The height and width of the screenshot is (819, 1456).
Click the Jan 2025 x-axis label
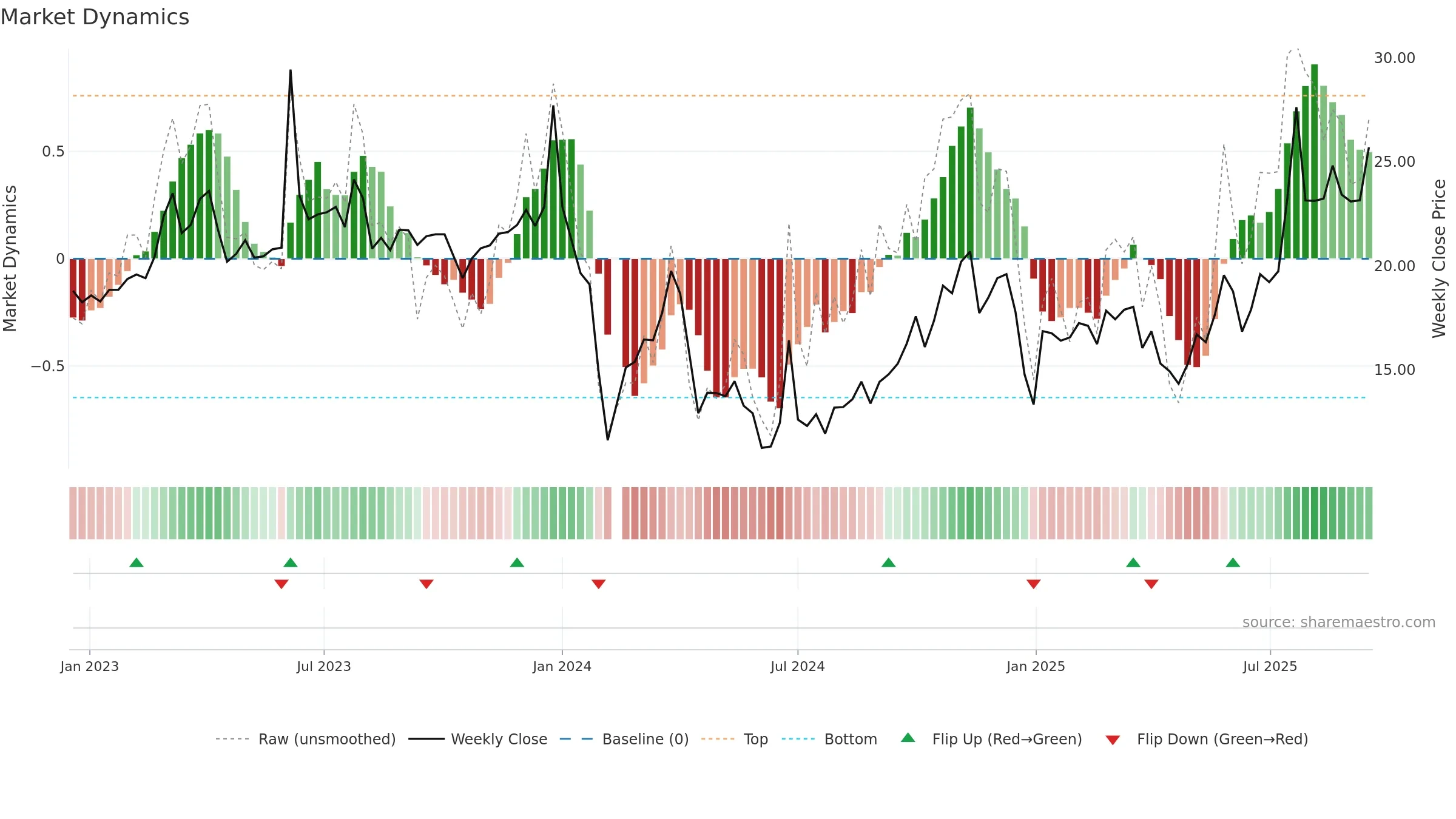coord(1036,666)
